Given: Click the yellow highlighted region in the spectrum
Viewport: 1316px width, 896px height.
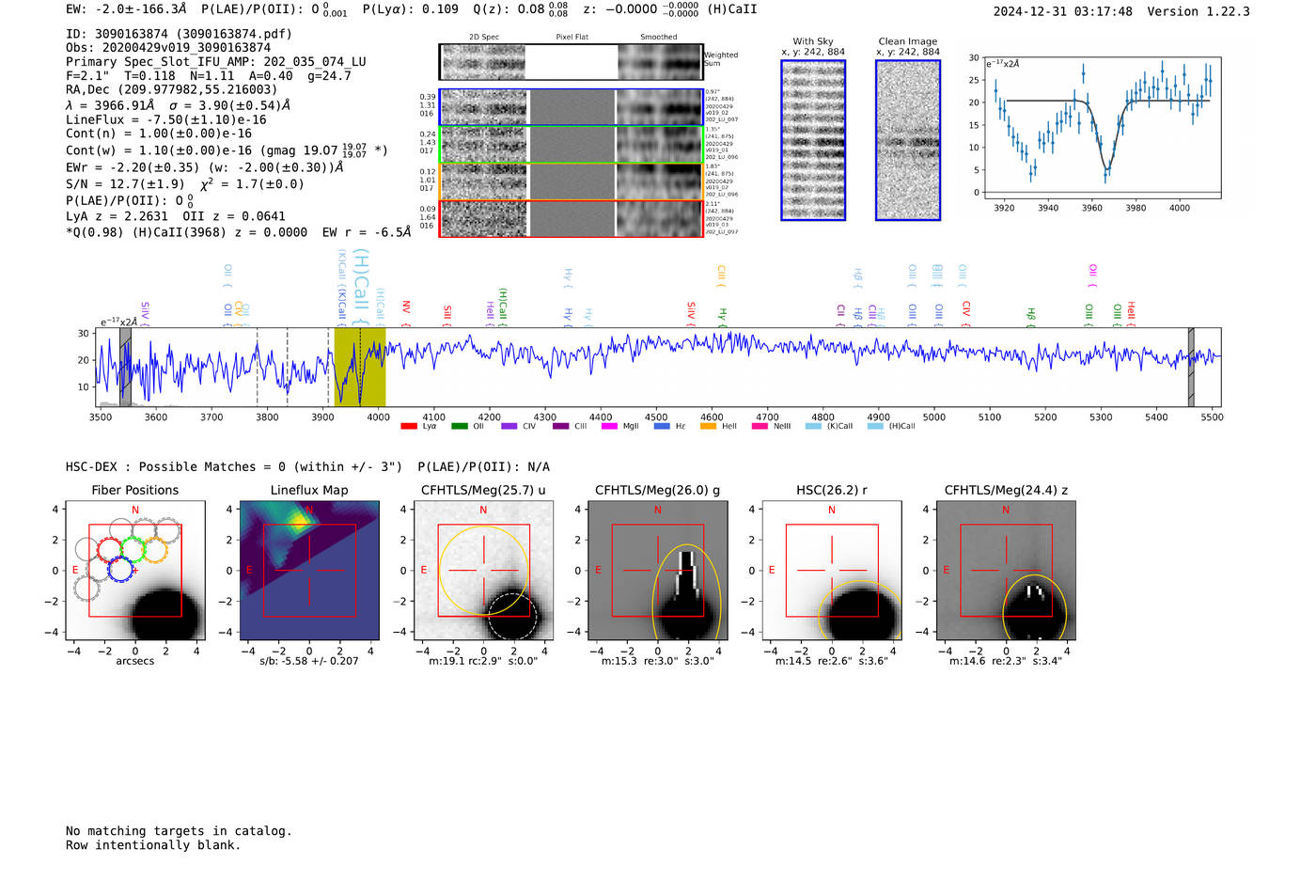Looking at the screenshot, I should pyautogui.click(x=360, y=367).
